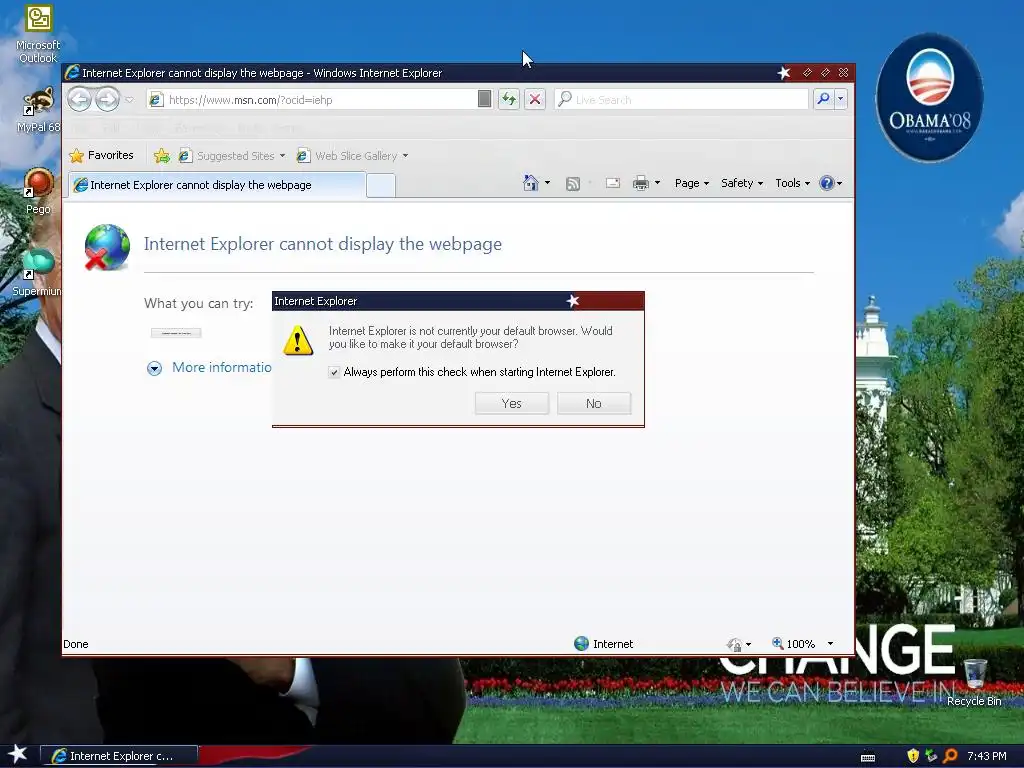Click the Home house icon

coord(531,183)
